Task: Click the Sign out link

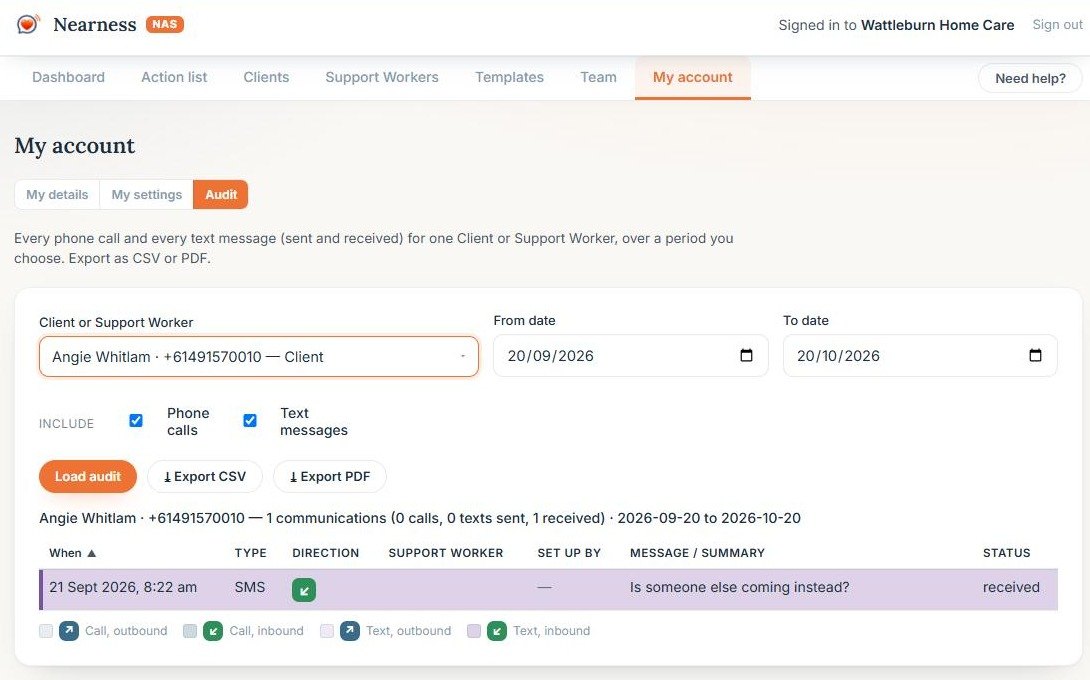Action: pos(1057,24)
